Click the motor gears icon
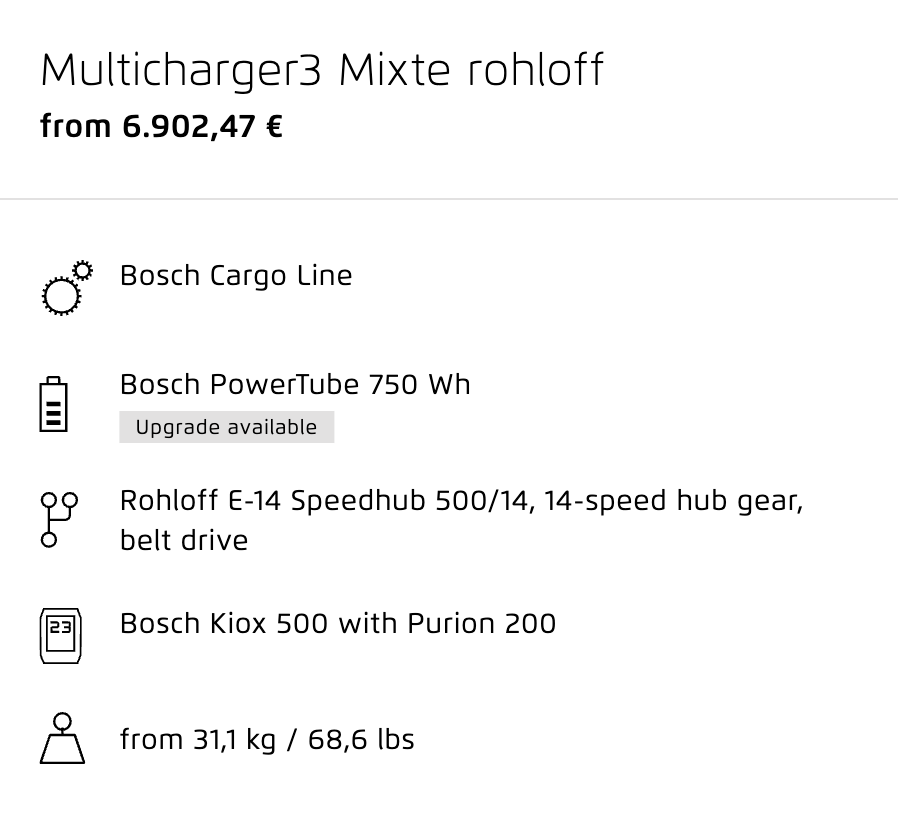Viewport: 898px width, 828px height. (67, 288)
